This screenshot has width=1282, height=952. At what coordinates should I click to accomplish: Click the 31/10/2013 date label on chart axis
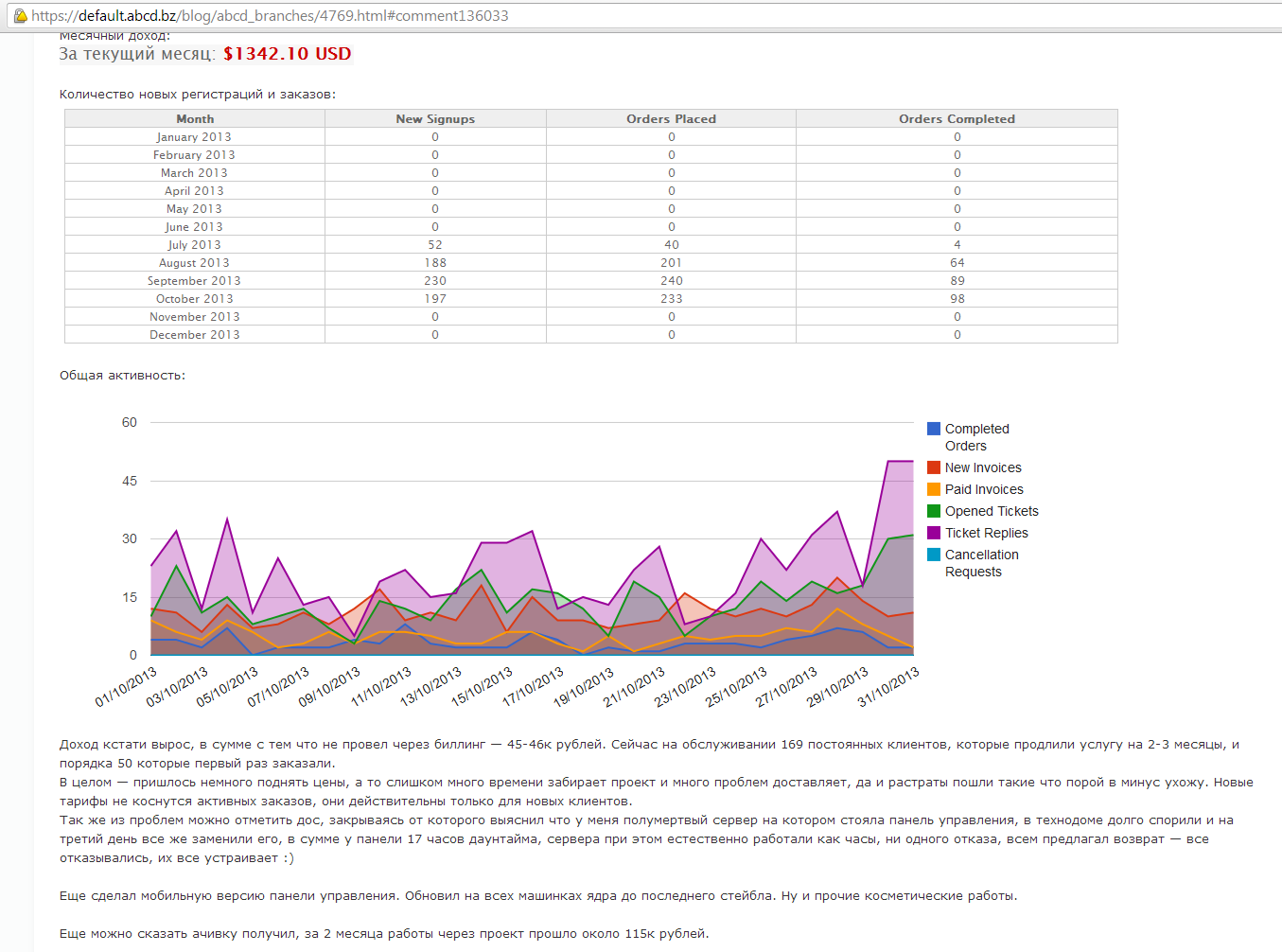(888, 688)
